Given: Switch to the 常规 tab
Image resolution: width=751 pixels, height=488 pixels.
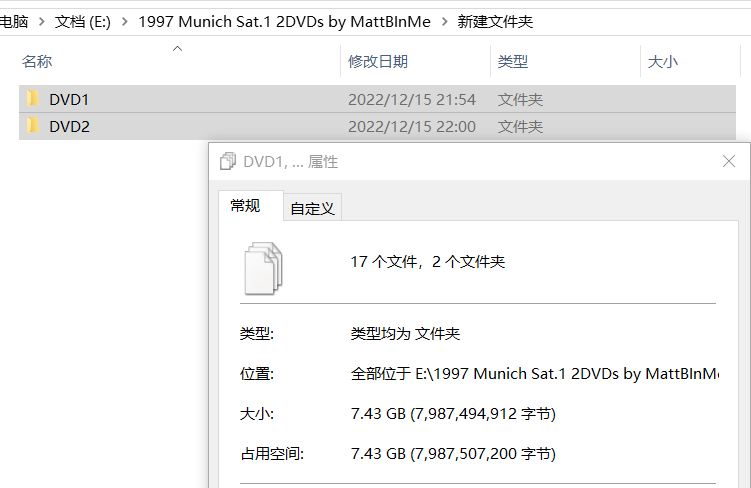Looking at the screenshot, I should (245, 206).
